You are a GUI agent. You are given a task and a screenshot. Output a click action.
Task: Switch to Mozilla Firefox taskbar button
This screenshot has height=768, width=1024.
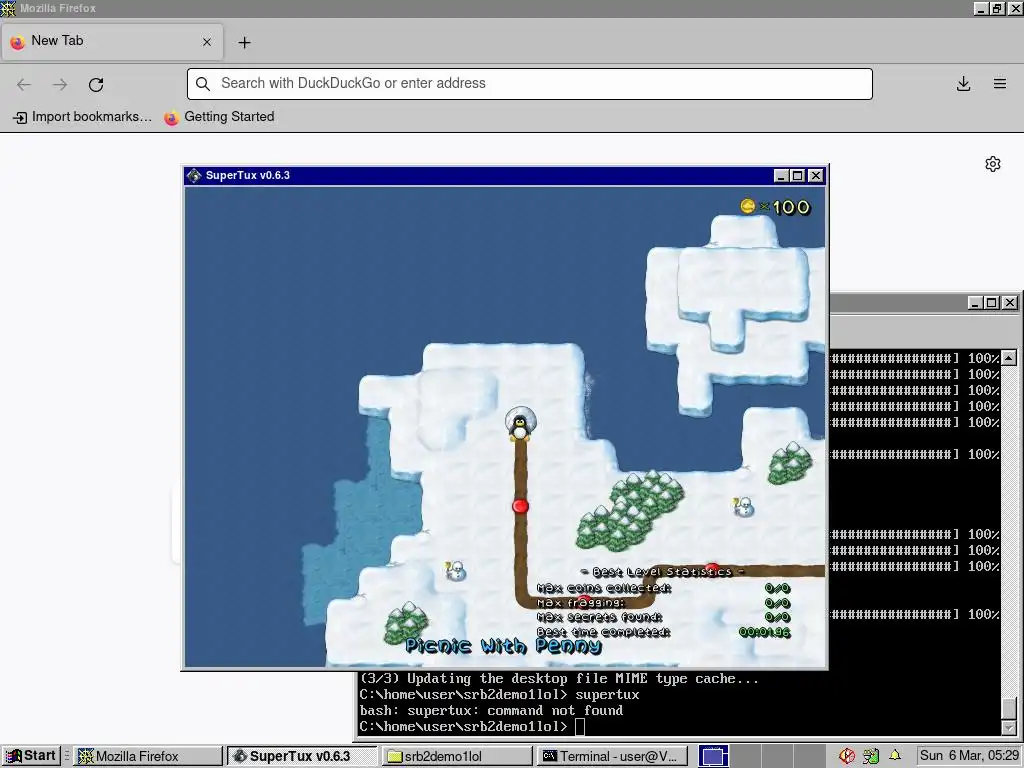(x=148, y=756)
